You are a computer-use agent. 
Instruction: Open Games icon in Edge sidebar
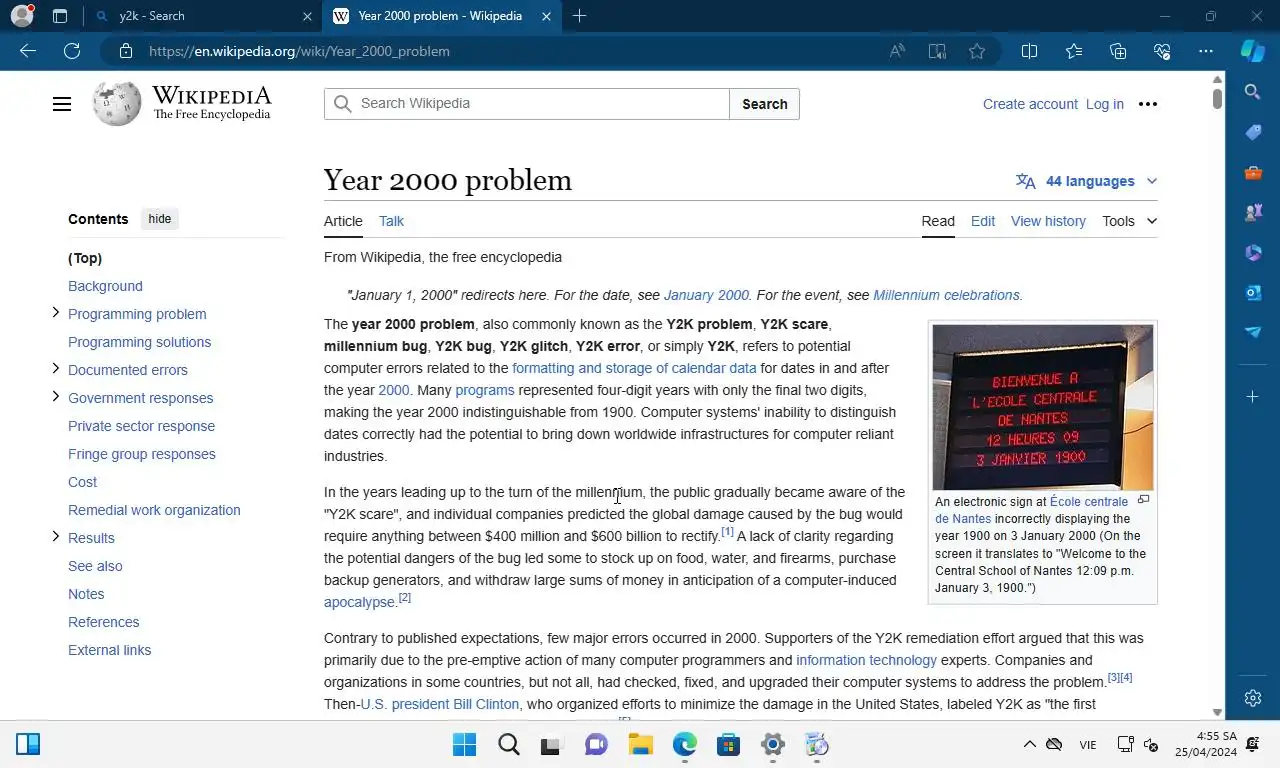tap(1253, 212)
